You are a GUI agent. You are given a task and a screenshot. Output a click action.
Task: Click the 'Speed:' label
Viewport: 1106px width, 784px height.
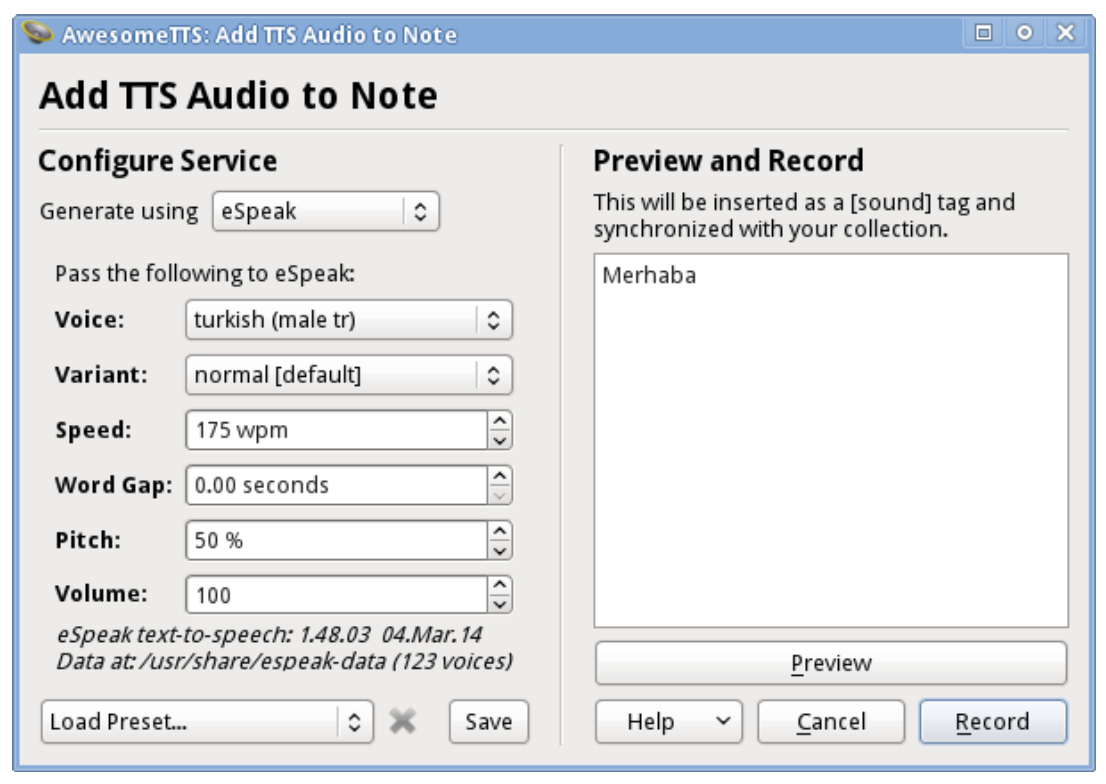click(93, 430)
